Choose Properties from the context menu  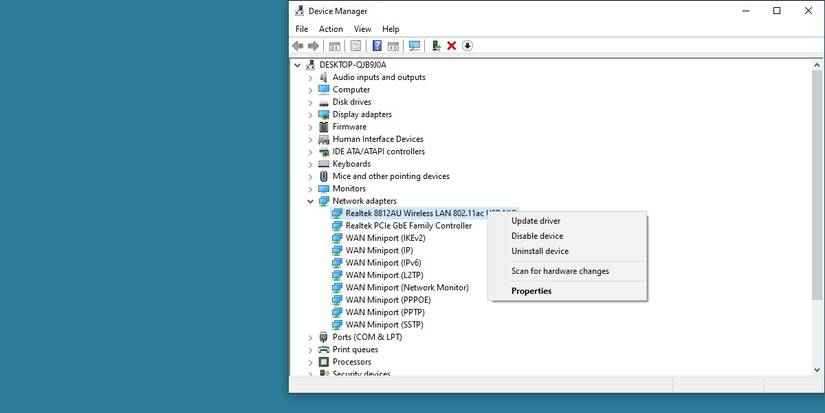(568, 291)
